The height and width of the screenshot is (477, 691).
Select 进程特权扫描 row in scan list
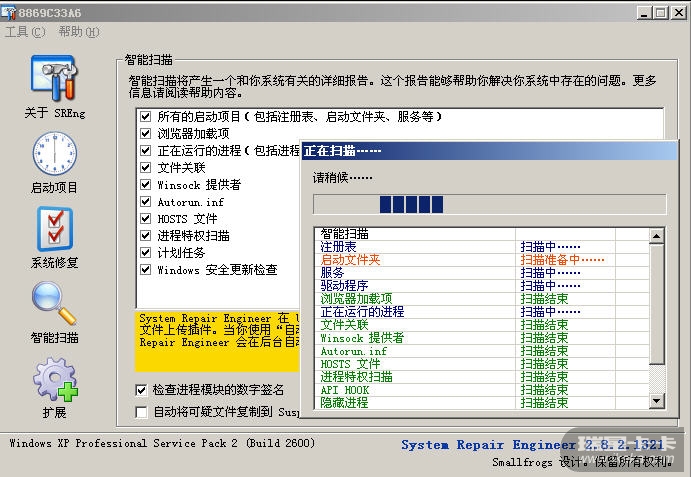[483, 377]
